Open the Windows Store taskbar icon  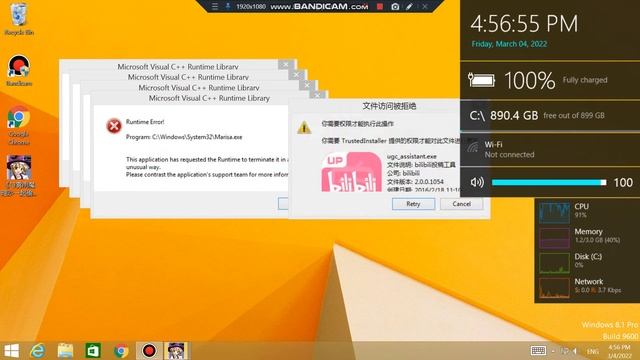(x=93, y=351)
